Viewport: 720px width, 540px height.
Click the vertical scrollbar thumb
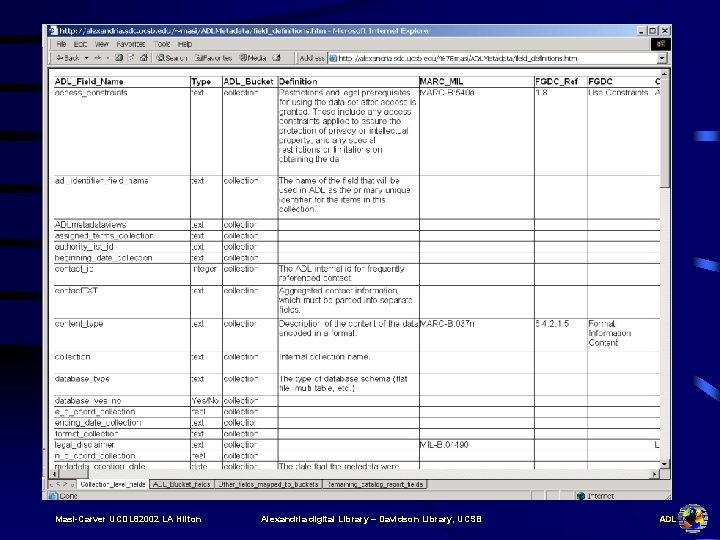pos(664,132)
